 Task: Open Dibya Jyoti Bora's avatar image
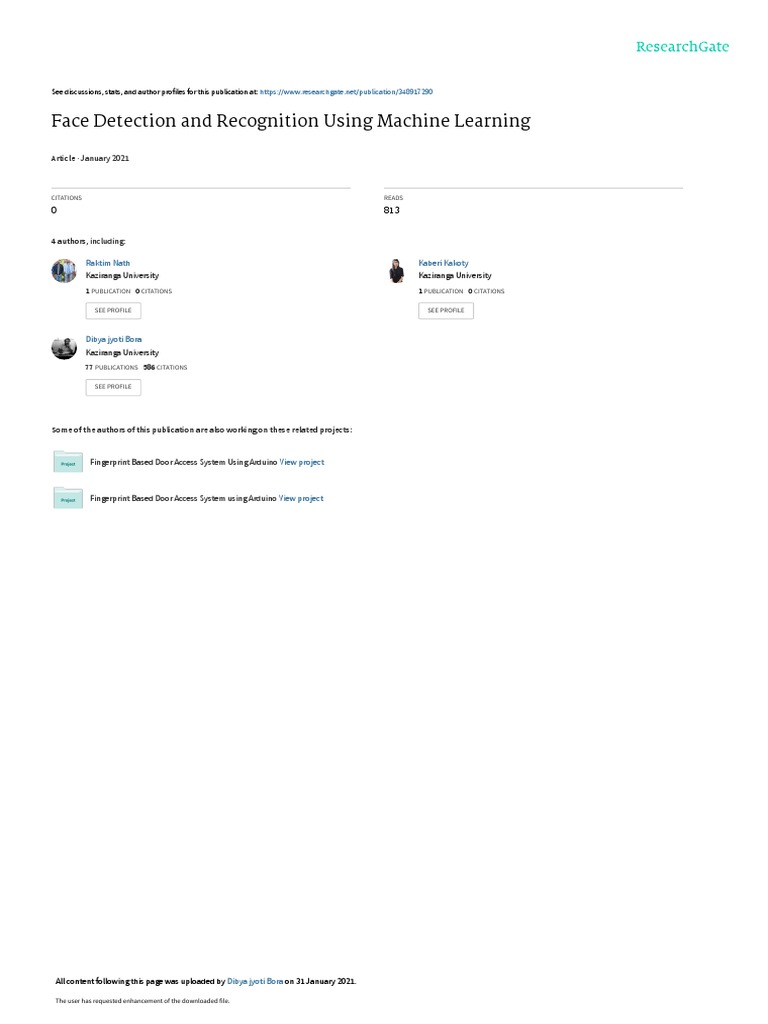64,347
